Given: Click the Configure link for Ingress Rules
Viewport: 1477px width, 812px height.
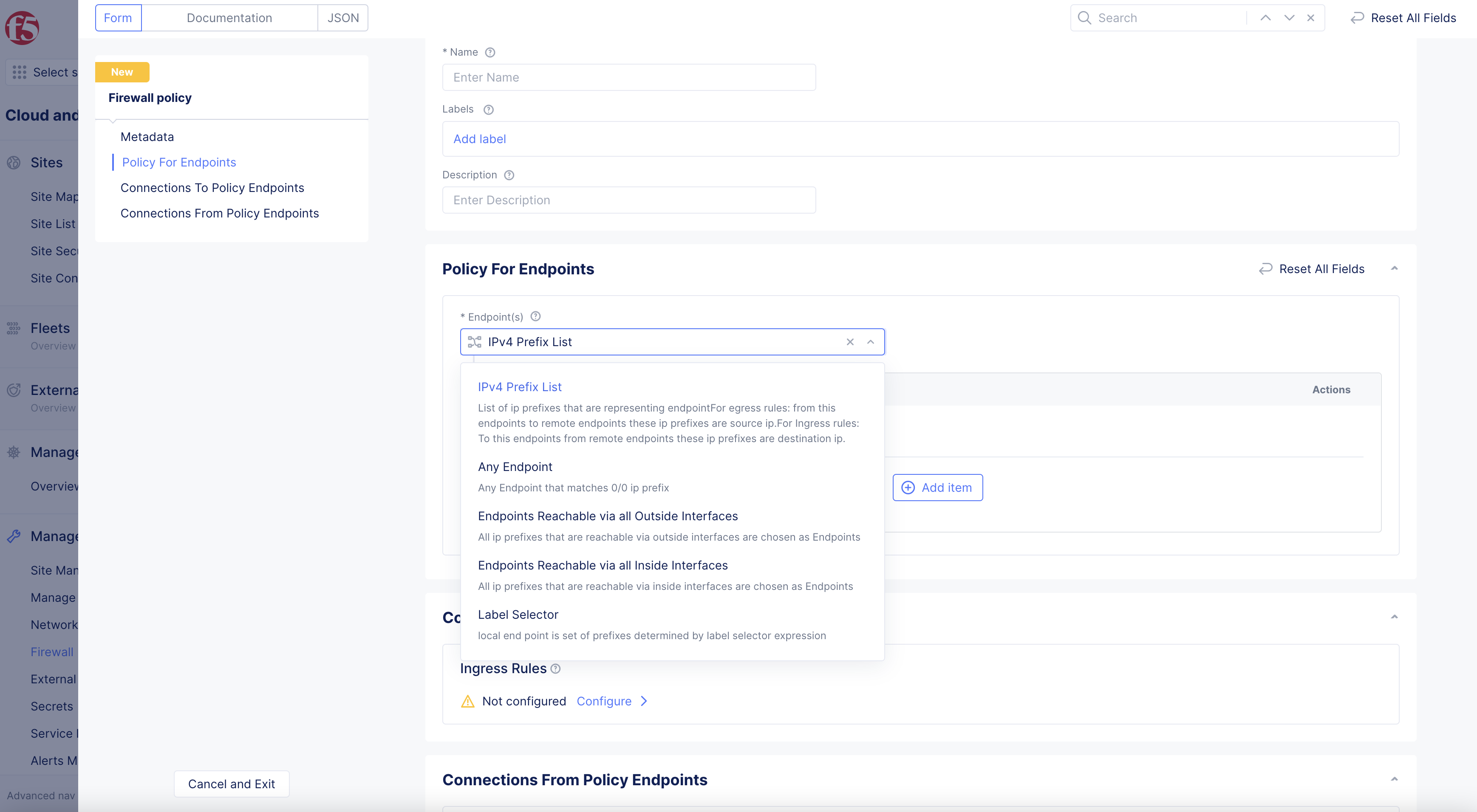Looking at the screenshot, I should pos(604,702).
